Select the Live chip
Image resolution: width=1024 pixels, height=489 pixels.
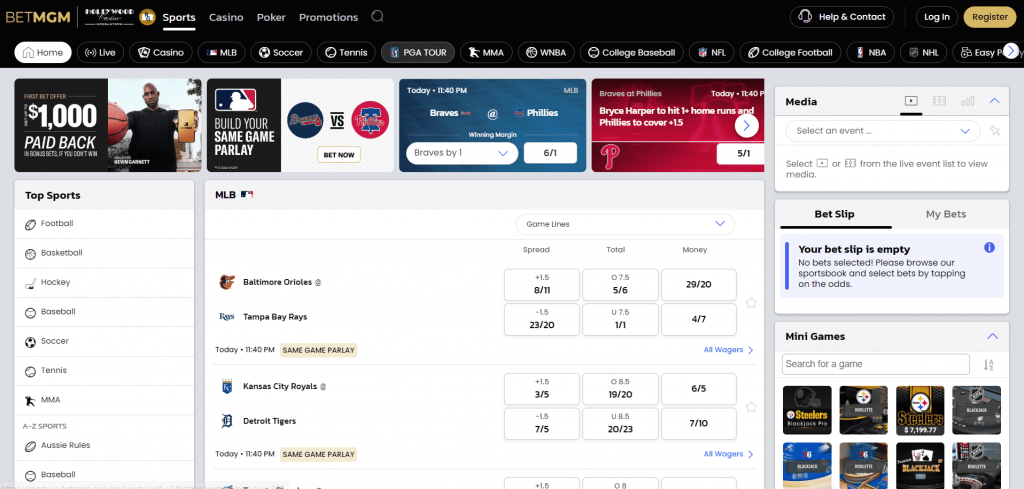[x=100, y=52]
